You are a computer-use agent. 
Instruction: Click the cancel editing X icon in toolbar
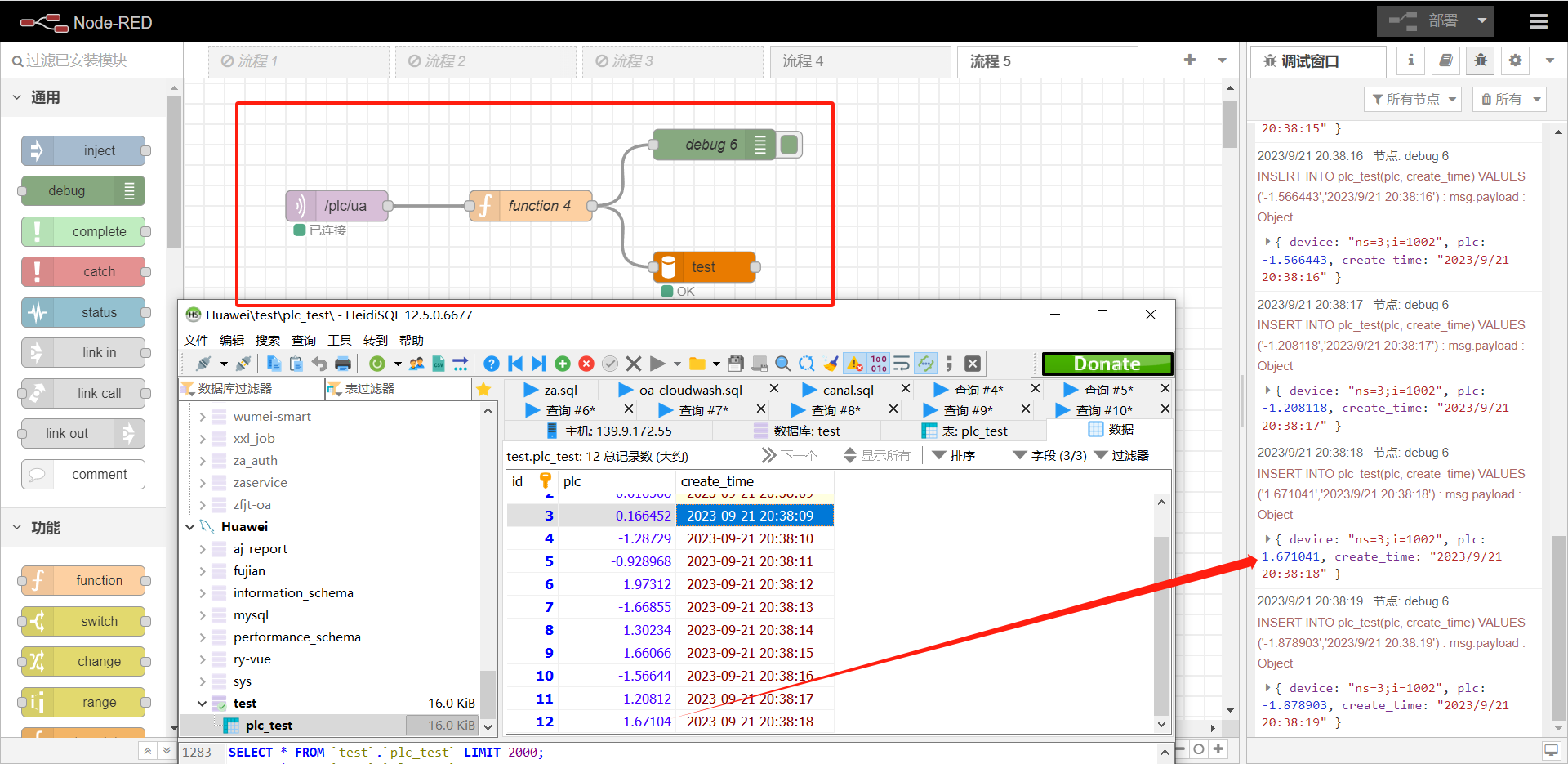point(634,364)
